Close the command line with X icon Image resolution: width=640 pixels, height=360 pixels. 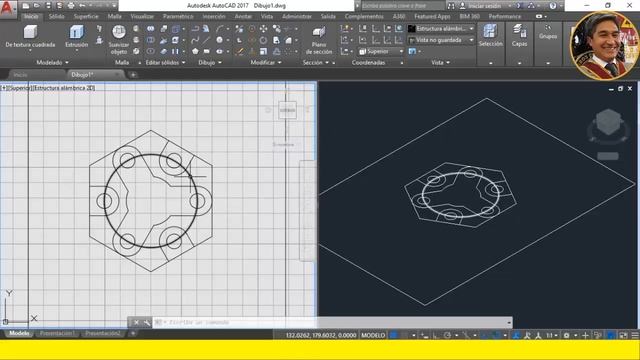coord(136,322)
